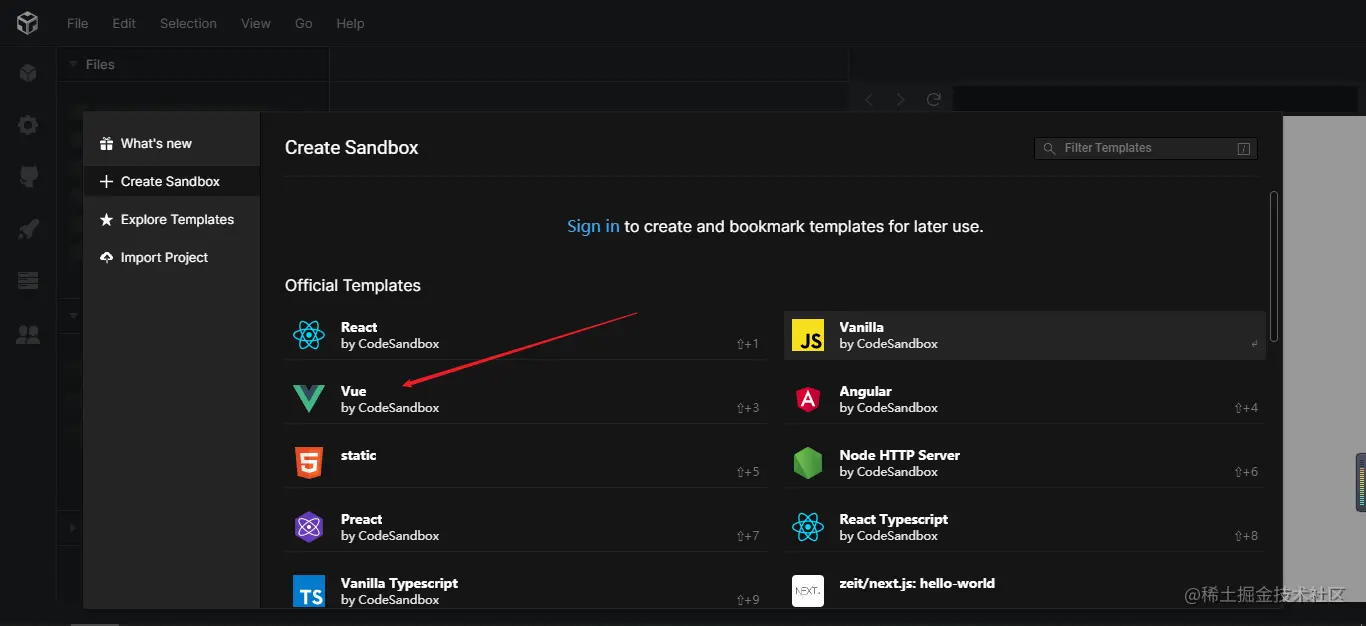1366x626 pixels.
Task: Open the configuration gear sidebar icon
Action: pyautogui.click(x=28, y=125)
